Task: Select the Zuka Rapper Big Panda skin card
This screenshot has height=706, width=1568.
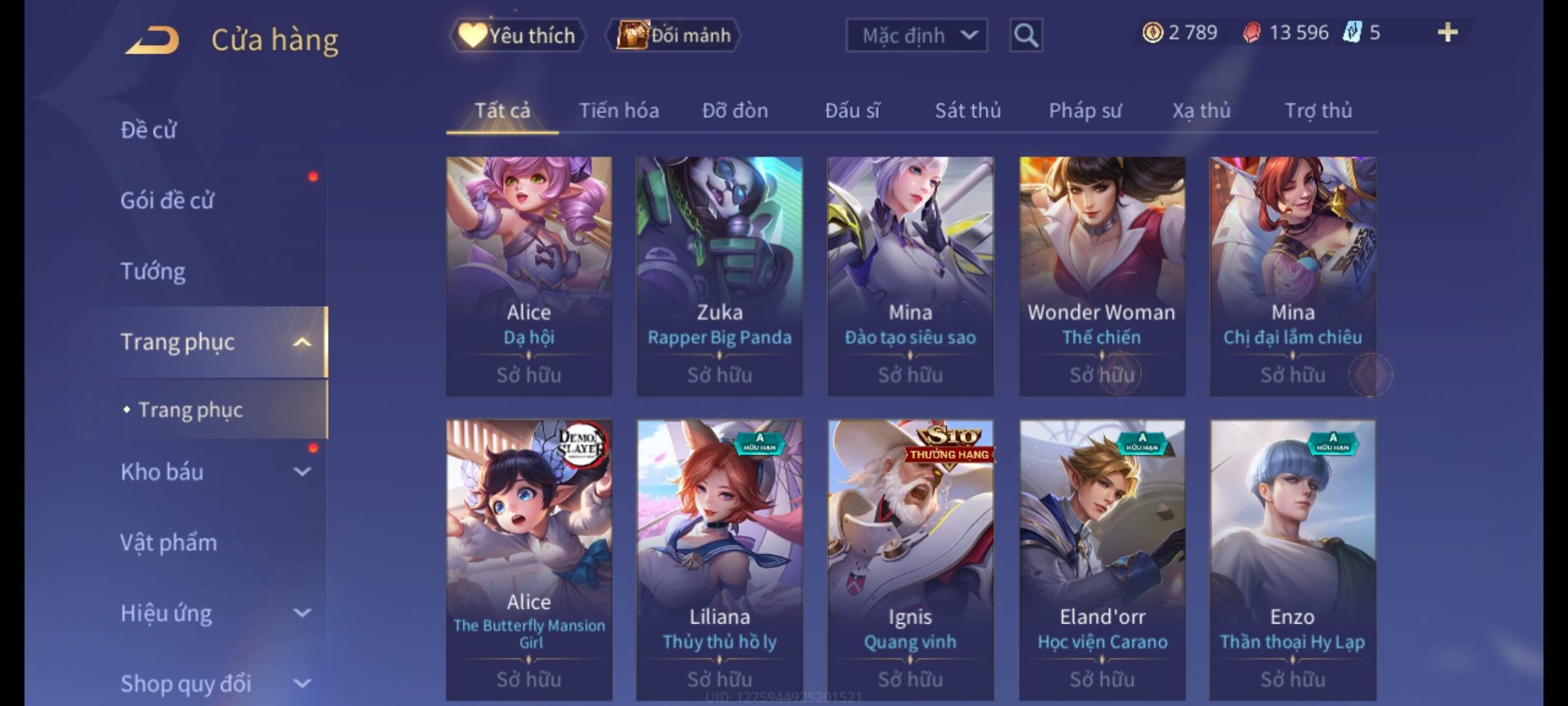Action: (x=719, y=276)
